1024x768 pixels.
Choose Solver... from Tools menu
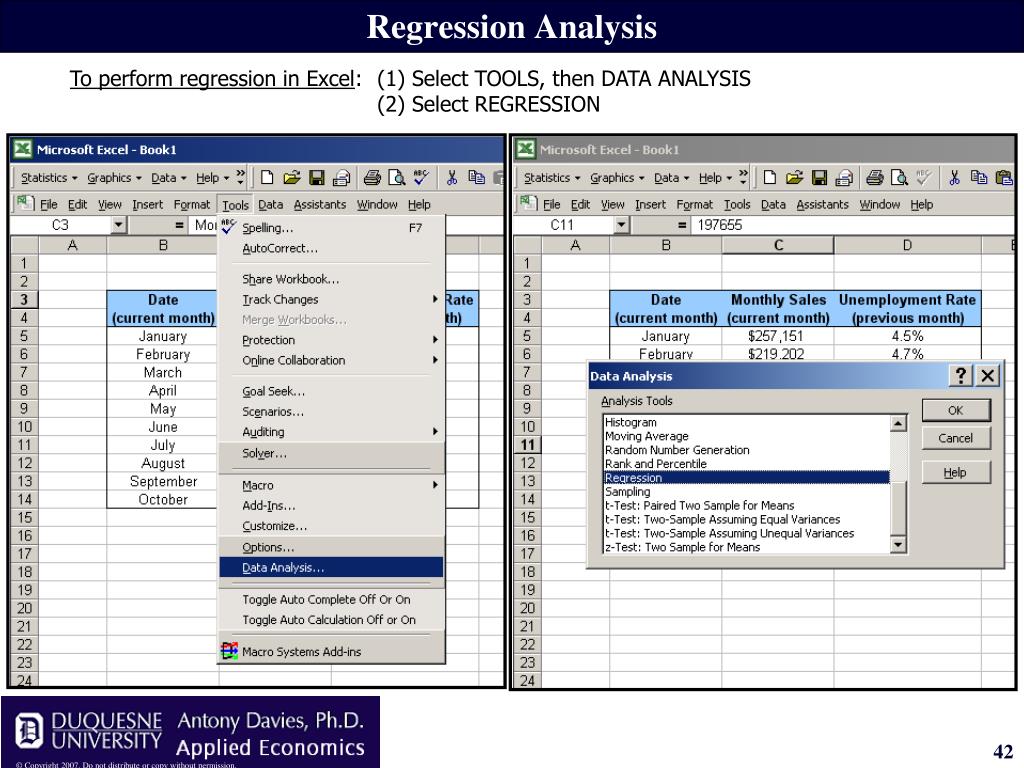331,453
